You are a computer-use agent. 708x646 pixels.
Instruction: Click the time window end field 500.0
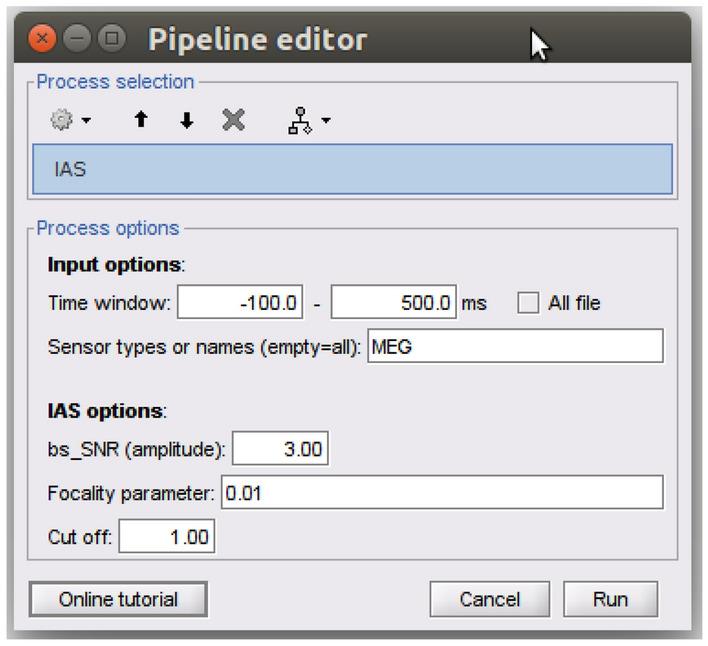pyautogui.click(x=393, y=304)
